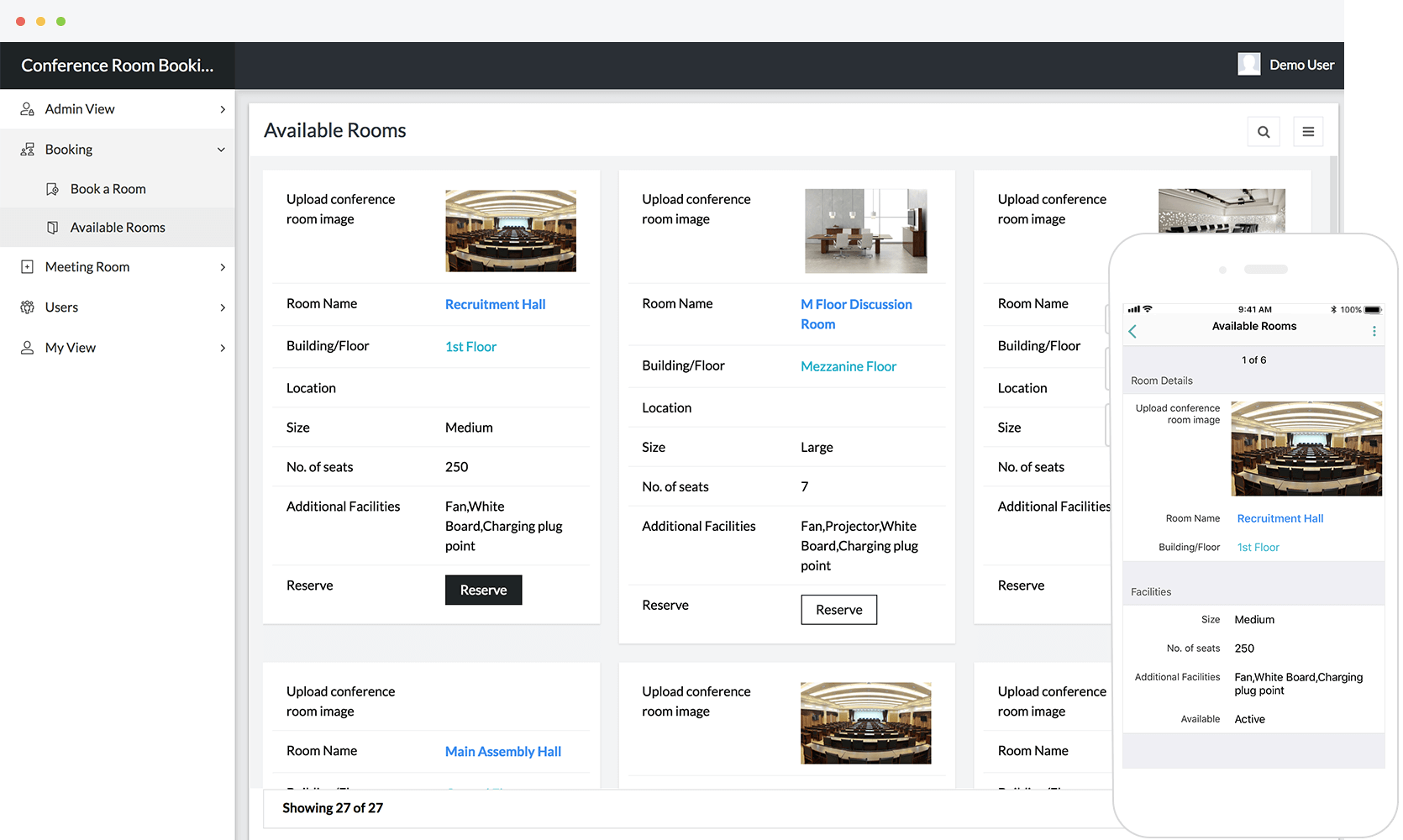This screenshot has height=840, width=1403.
Task: Open Book a Room page
Action: (118, 189)
